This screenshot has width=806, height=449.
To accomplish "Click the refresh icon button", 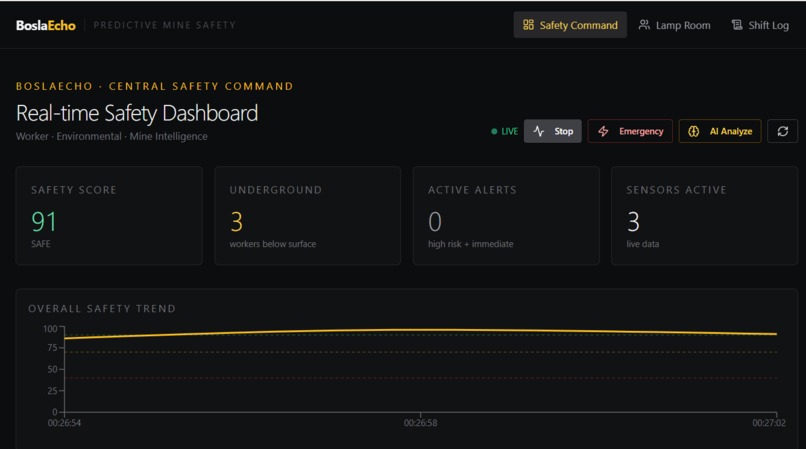I will point(782,131).
